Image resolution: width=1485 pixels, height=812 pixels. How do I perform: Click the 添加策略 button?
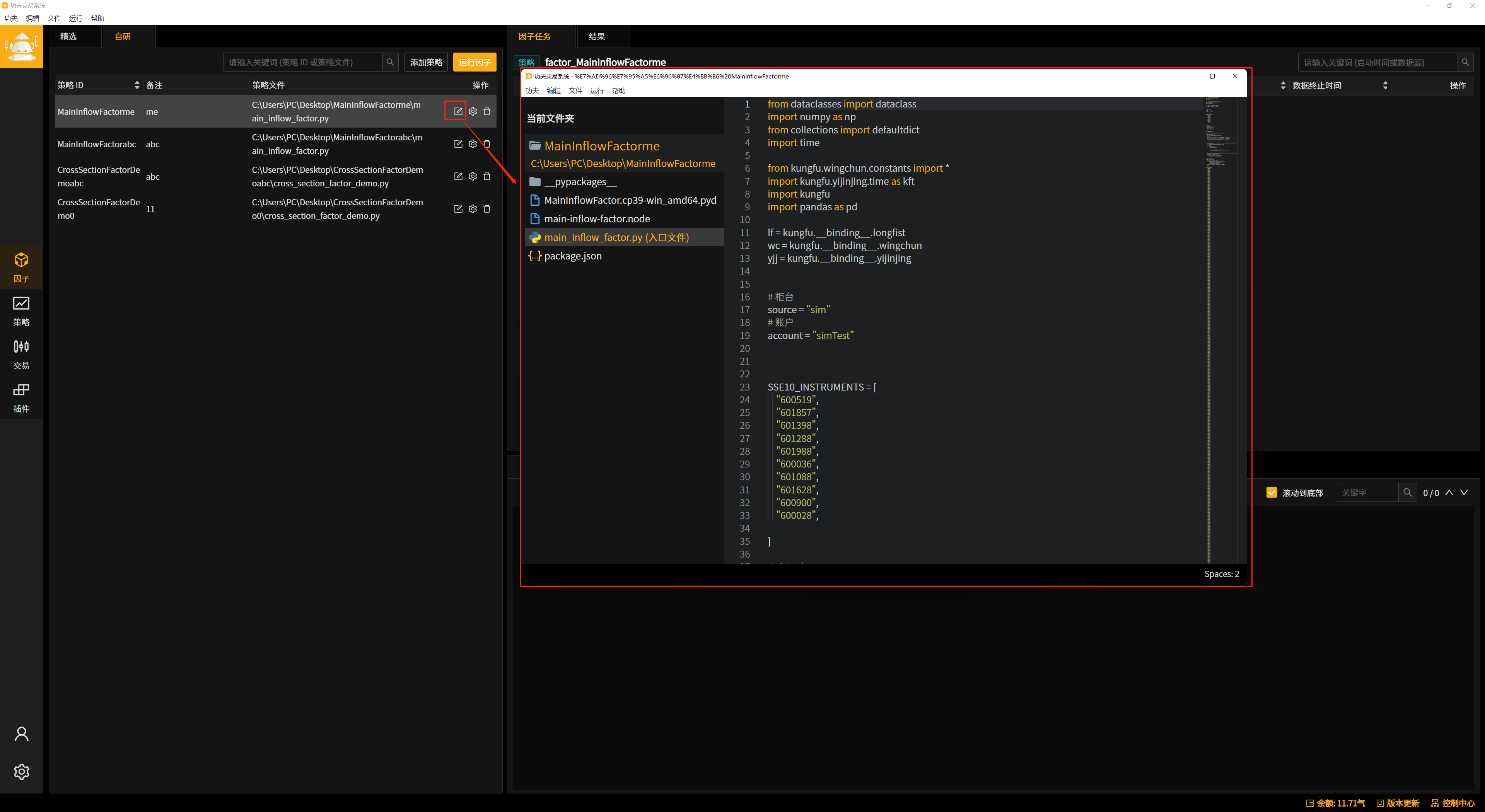coord(426,62)
